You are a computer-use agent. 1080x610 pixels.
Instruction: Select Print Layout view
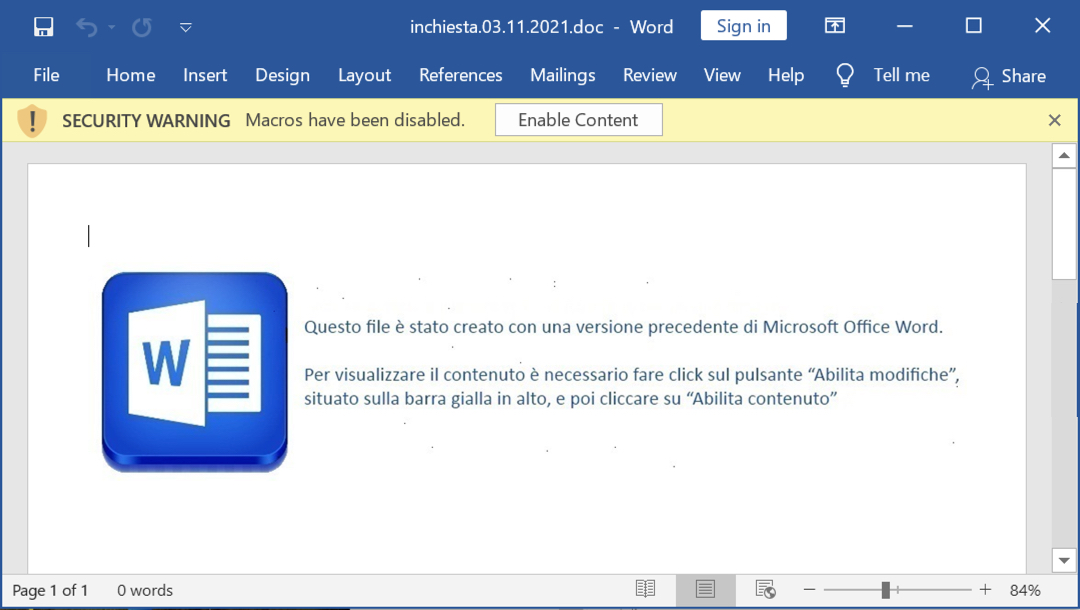705,589
